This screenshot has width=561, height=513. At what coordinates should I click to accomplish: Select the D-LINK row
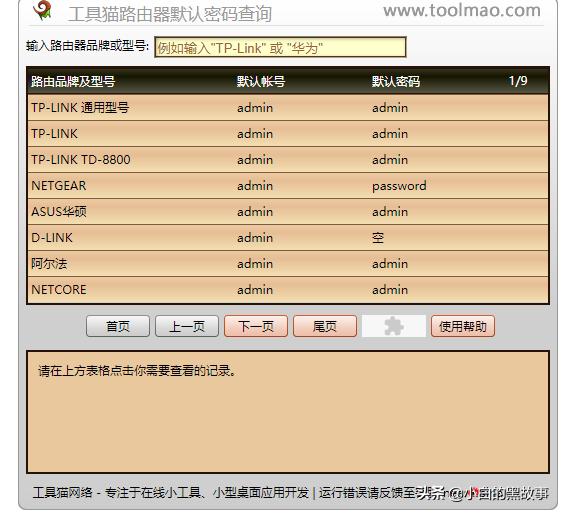coord(288,238)
